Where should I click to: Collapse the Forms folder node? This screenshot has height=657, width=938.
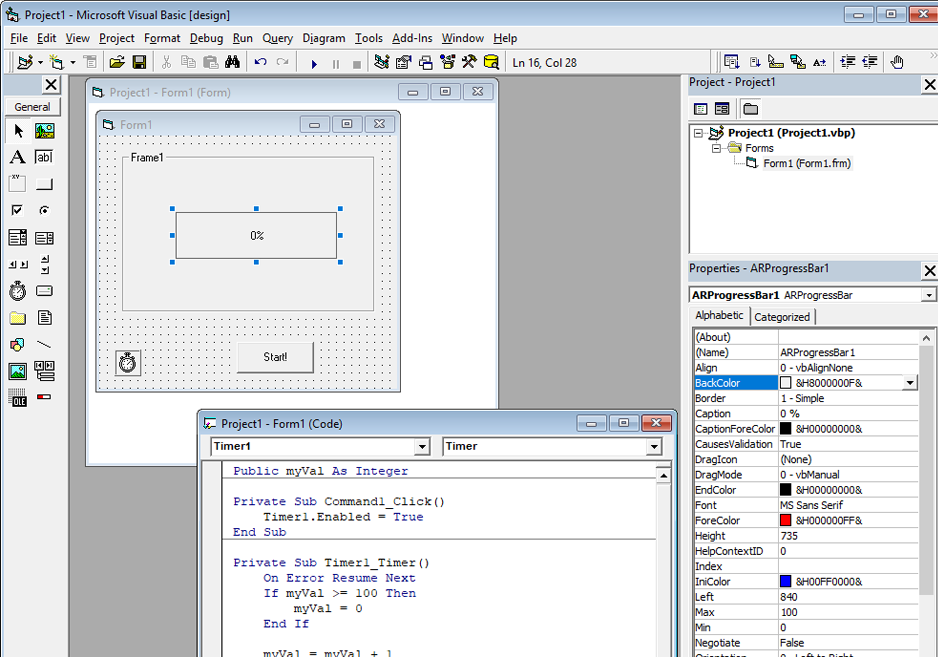point(716,148)
